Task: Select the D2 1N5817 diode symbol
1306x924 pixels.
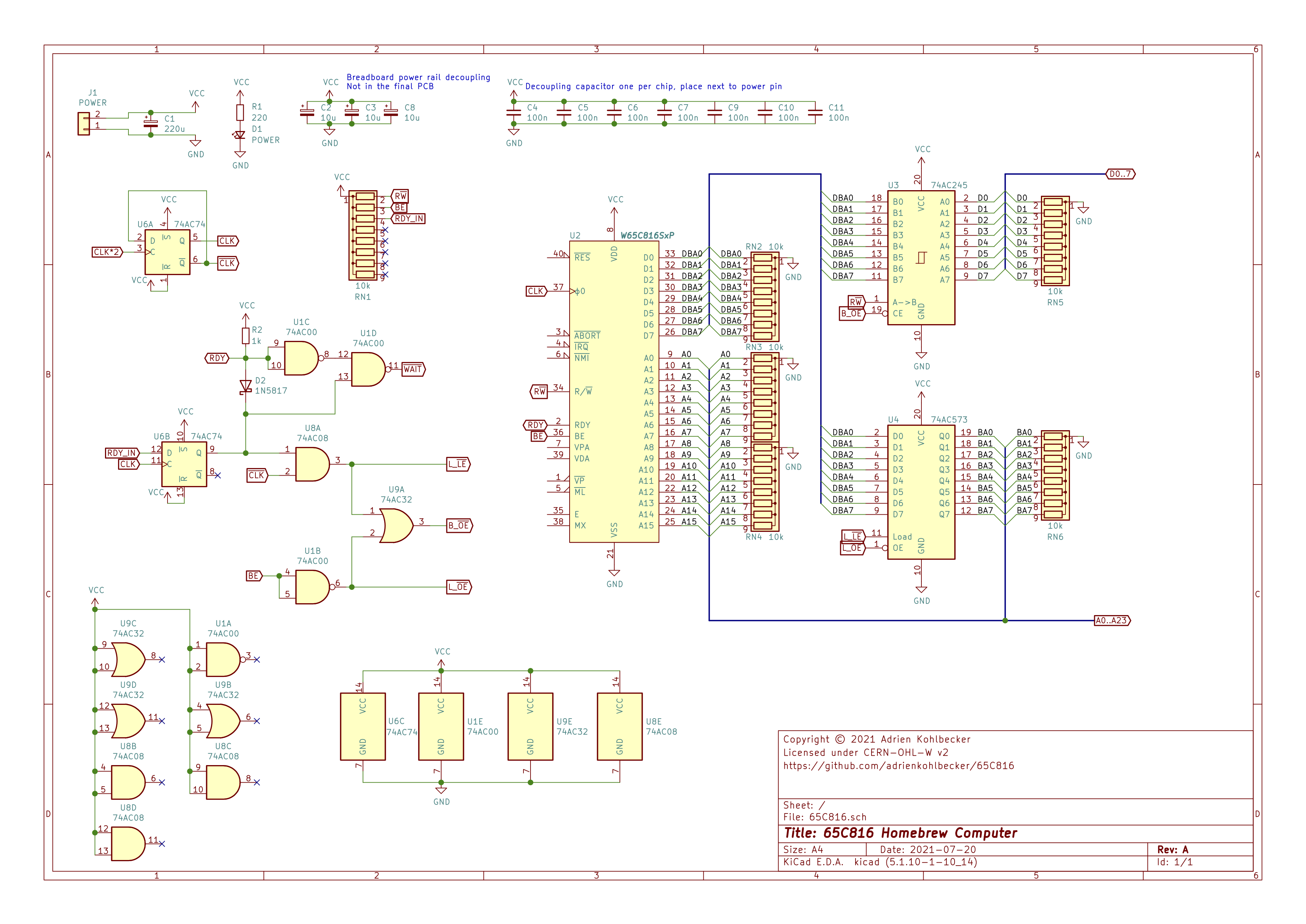Action: click(x=246, y=386)
